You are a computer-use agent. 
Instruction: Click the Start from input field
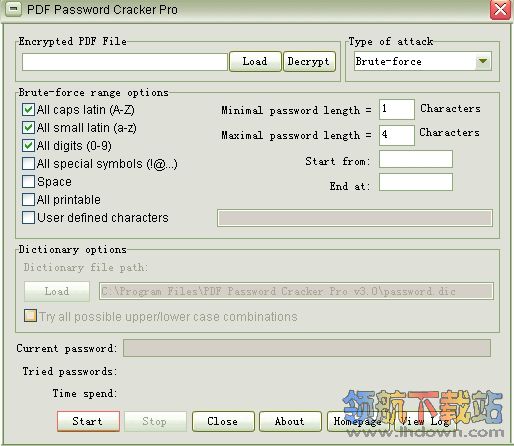(x=416, y=159)
